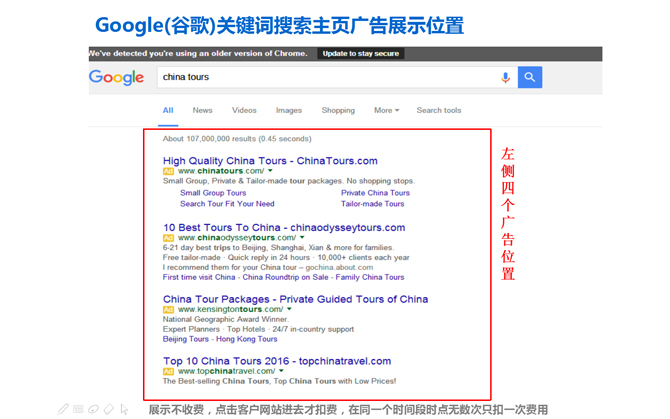Open the More dropdown menu
This screenshot has height=419, width=670.
pyautogui.click(x=387, y=110)
